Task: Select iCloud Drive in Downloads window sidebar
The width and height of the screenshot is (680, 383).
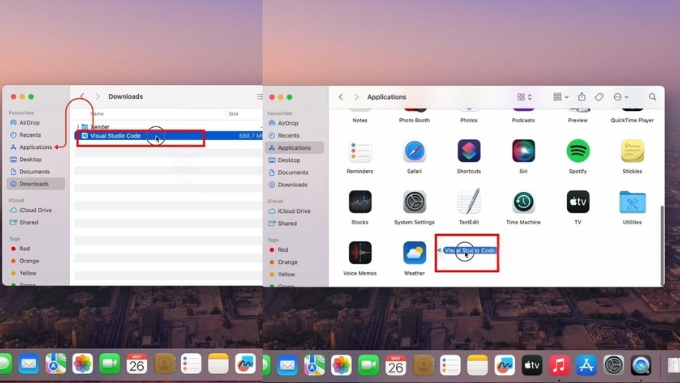Action: point(36,210)
